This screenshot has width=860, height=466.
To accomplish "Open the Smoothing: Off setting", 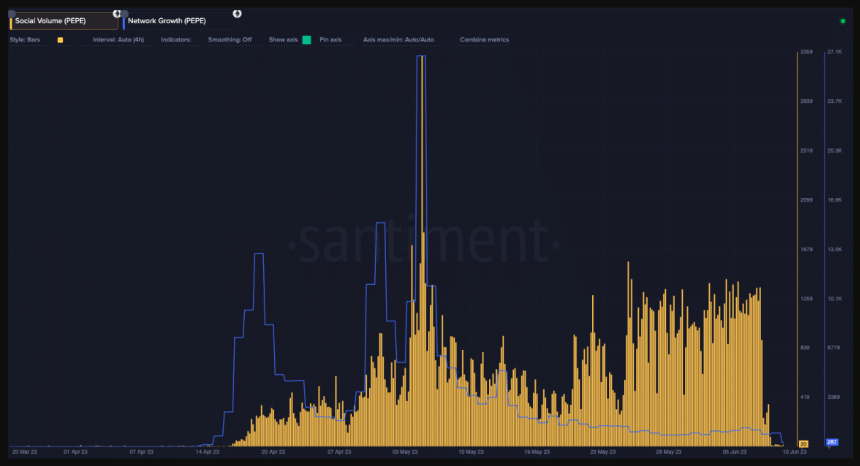I will point(230,39).
